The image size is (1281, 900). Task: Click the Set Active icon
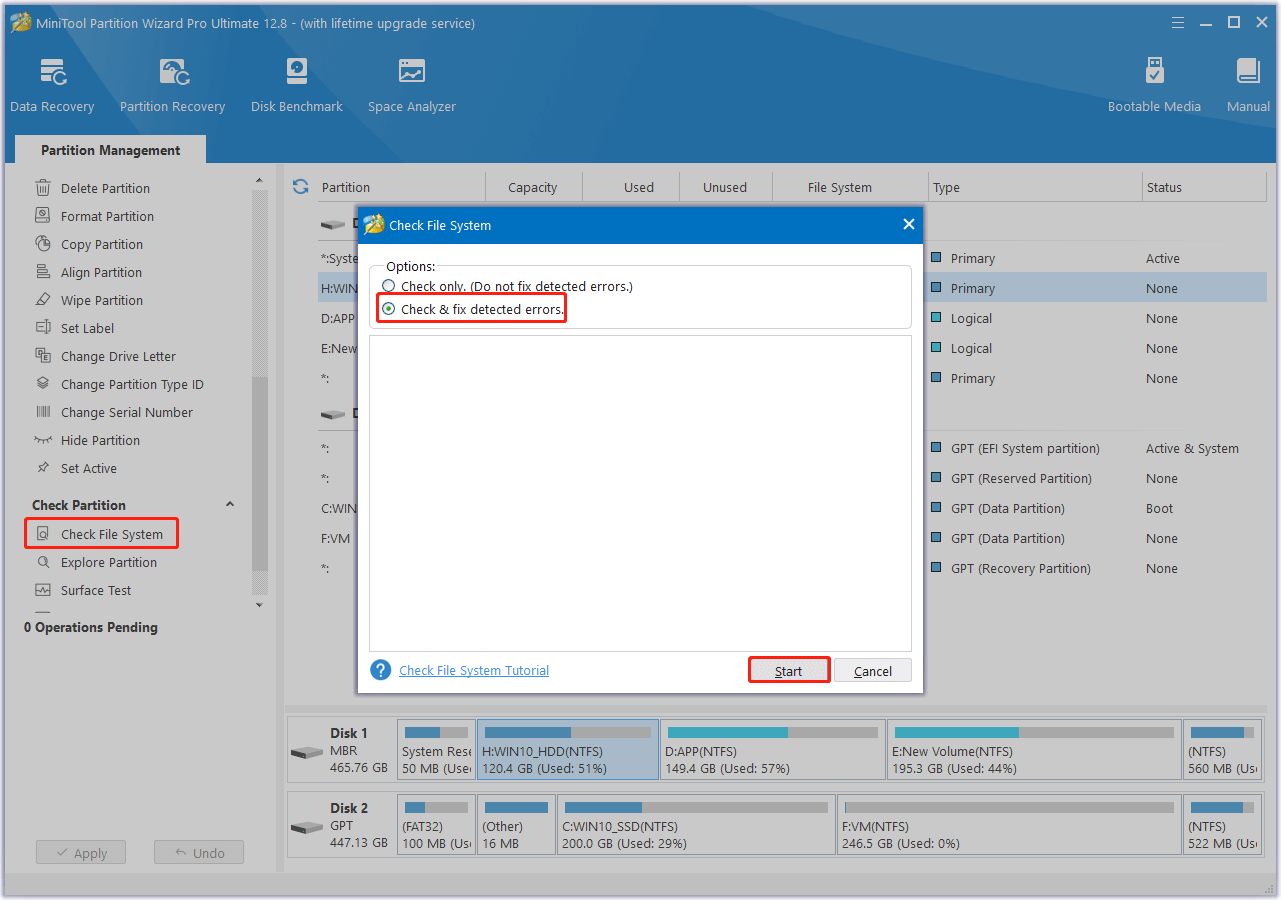tap(43, 468)
